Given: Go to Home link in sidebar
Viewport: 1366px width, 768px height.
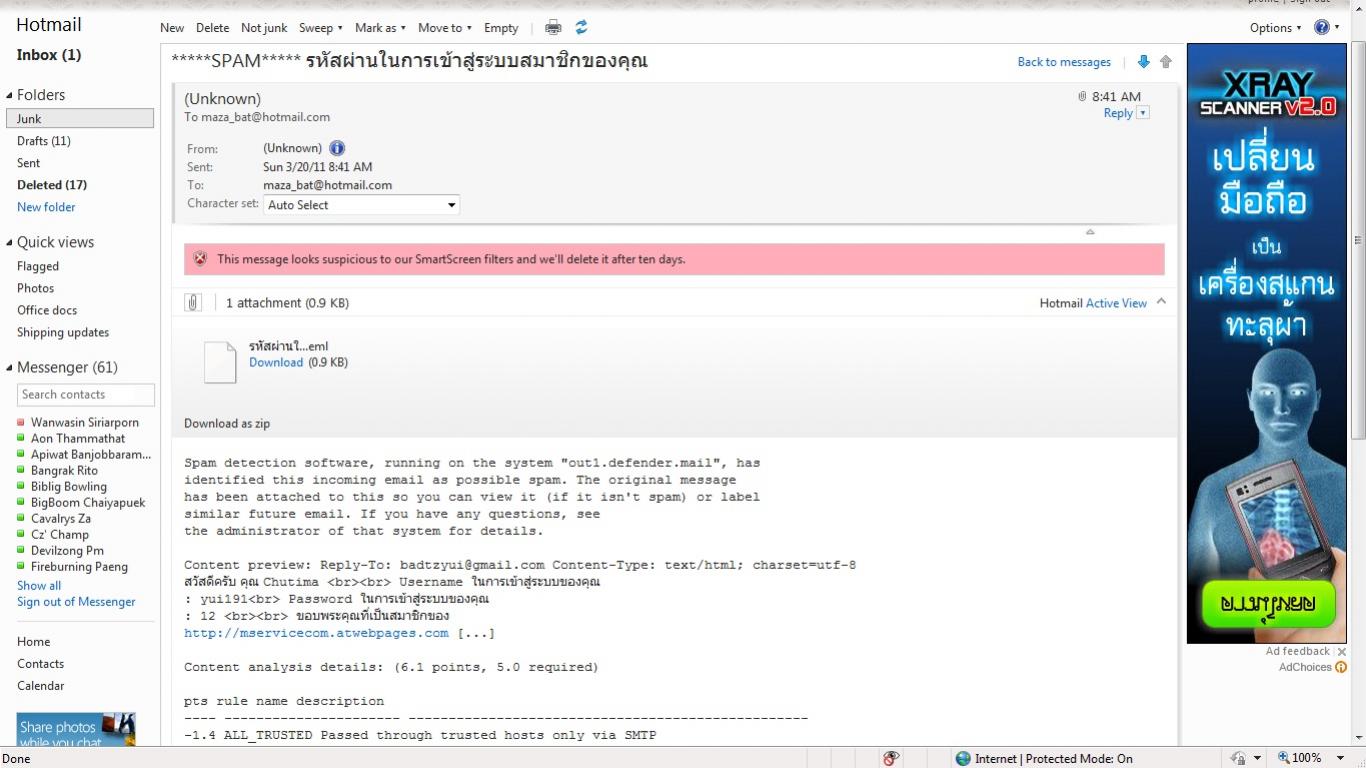Looking at the screenshot, I should point(33,642).
